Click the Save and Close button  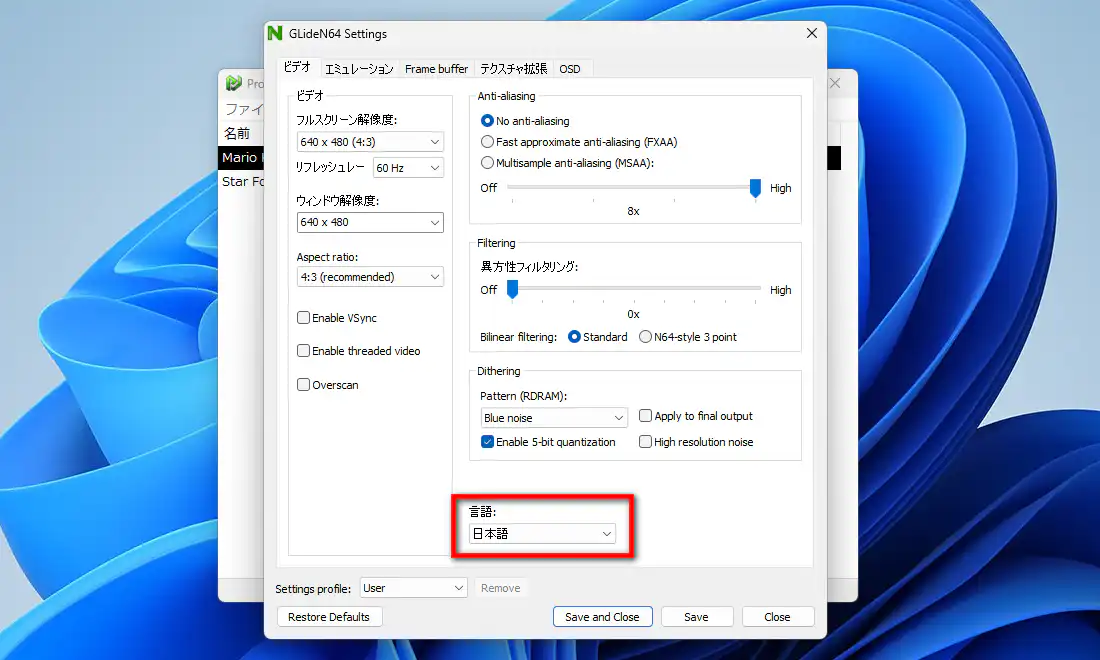click(x=602, y=617)
